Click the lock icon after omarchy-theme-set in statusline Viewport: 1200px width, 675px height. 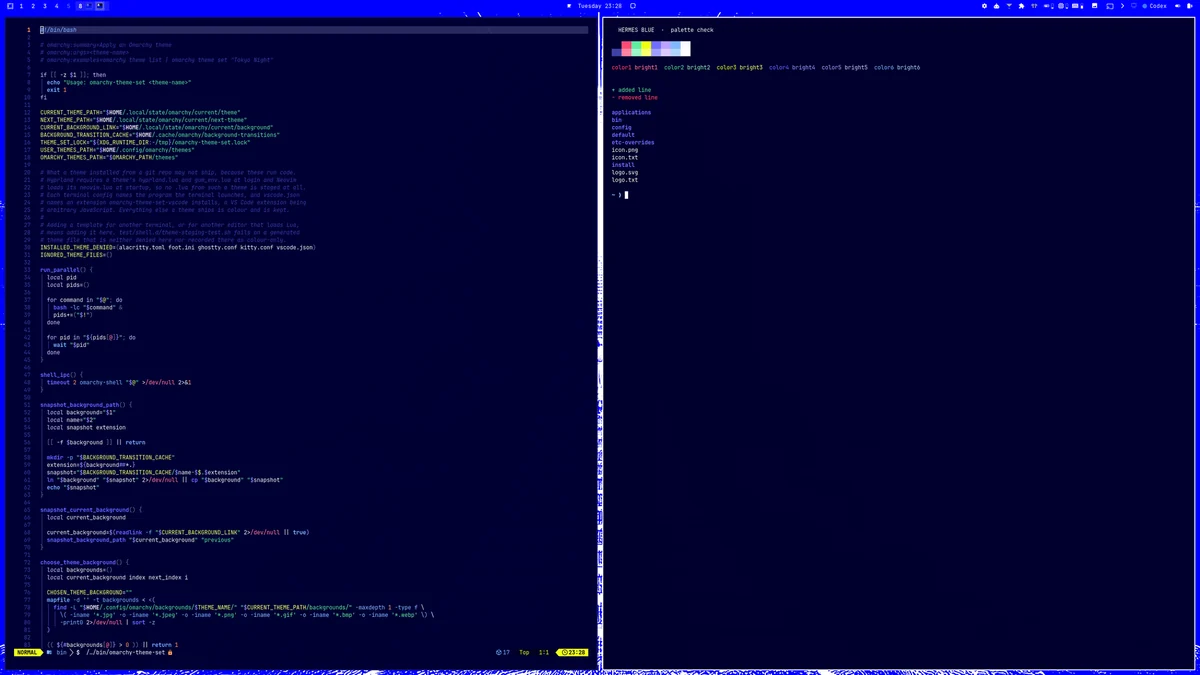170,652
